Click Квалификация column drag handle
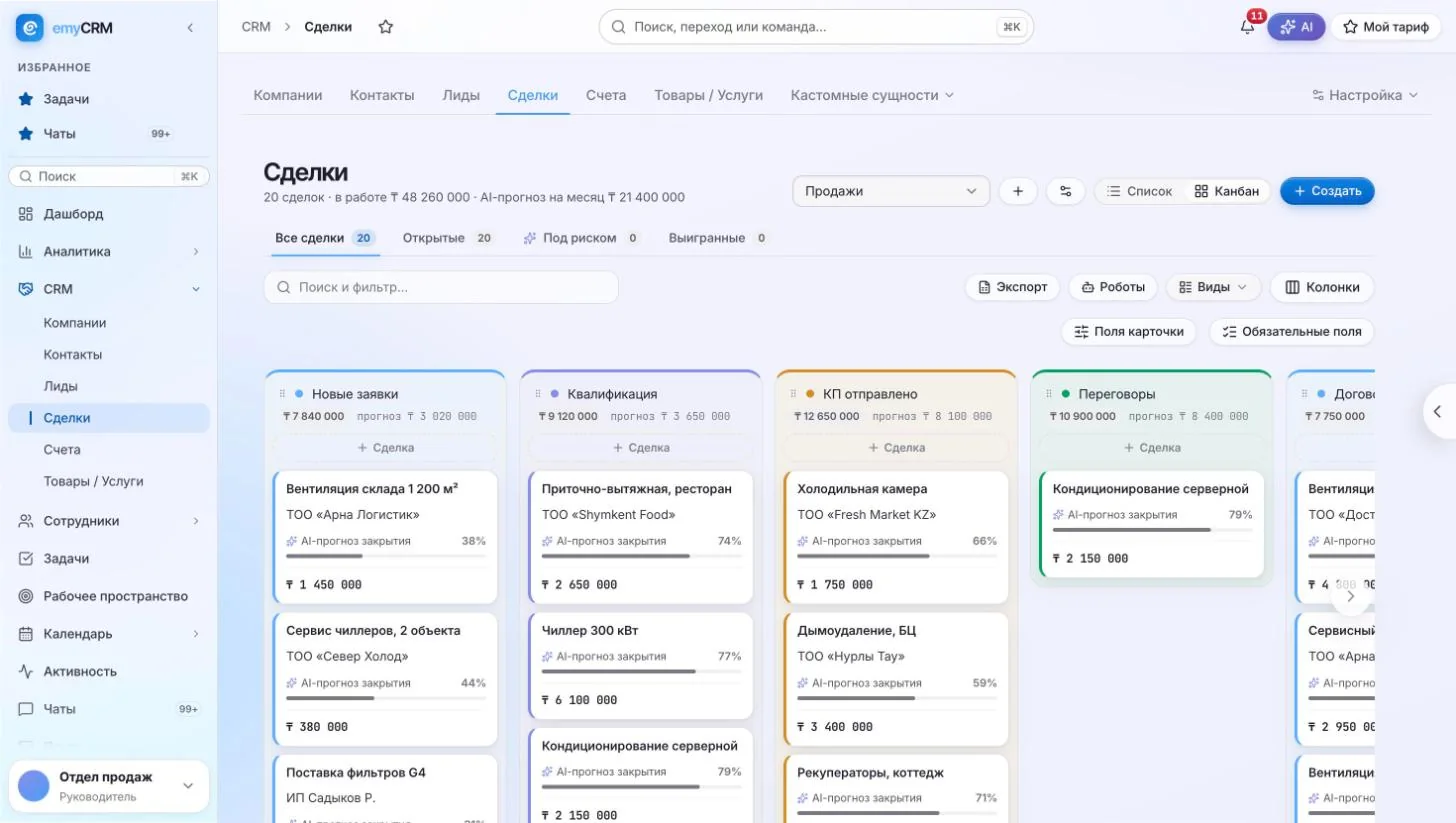 point(538,394)
